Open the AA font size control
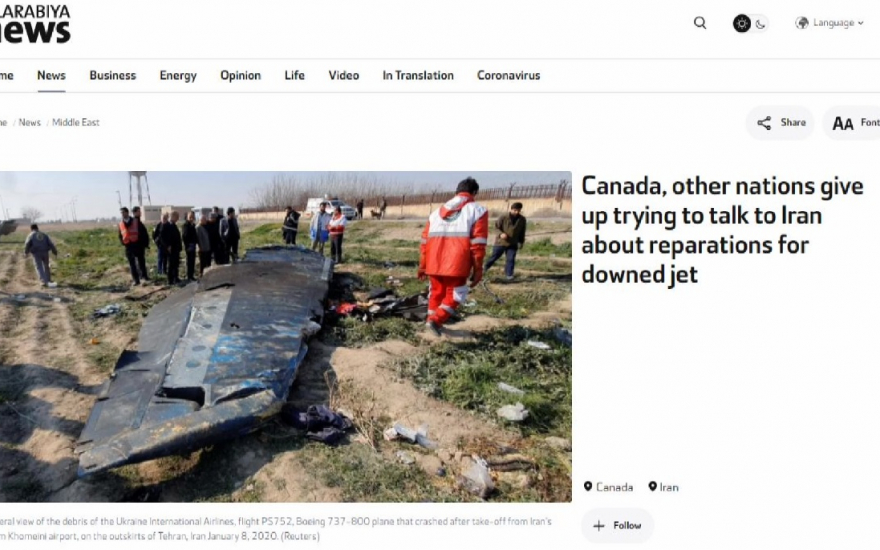 [x=843, y=123]
